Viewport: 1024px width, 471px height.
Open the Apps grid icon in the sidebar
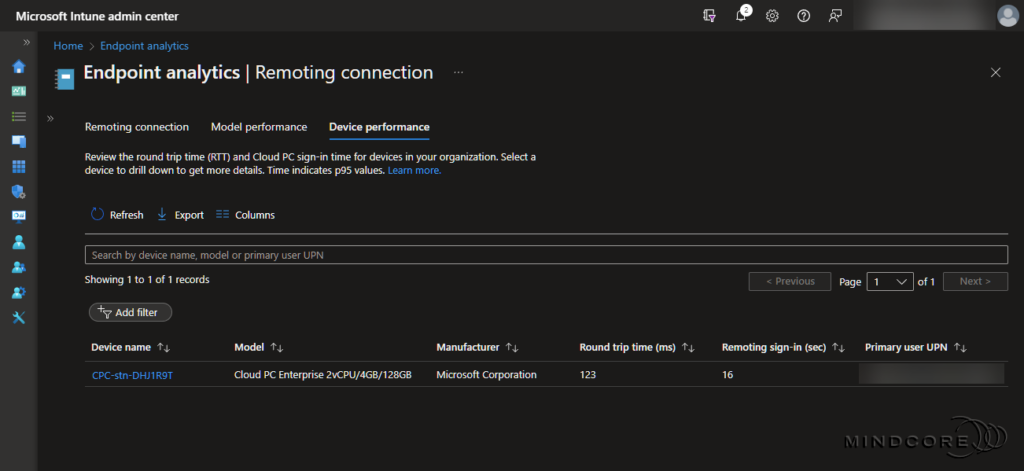click(19, 167)
